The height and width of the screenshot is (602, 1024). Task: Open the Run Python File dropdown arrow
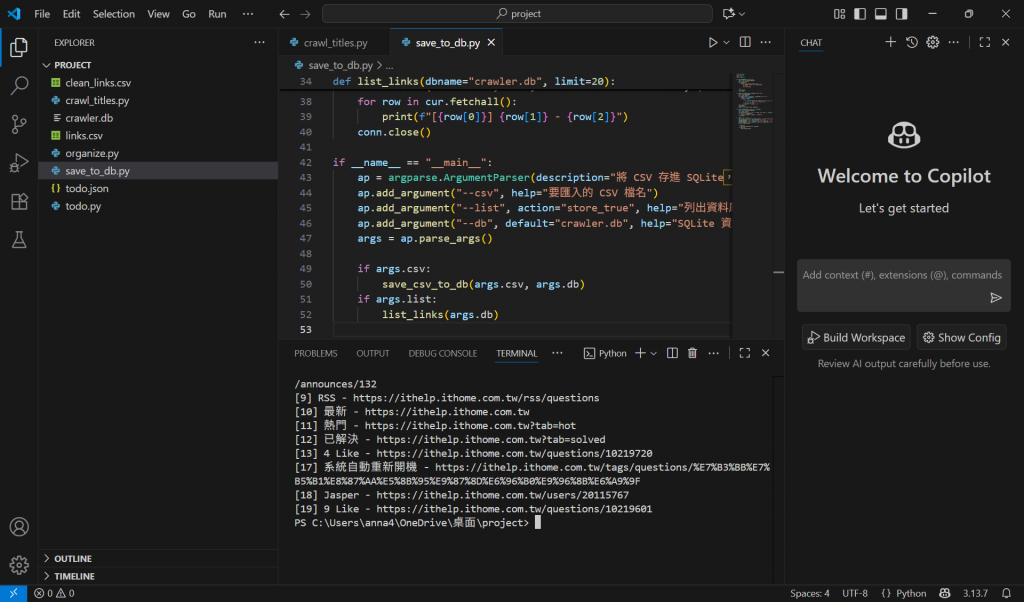[x=727, y=43]
